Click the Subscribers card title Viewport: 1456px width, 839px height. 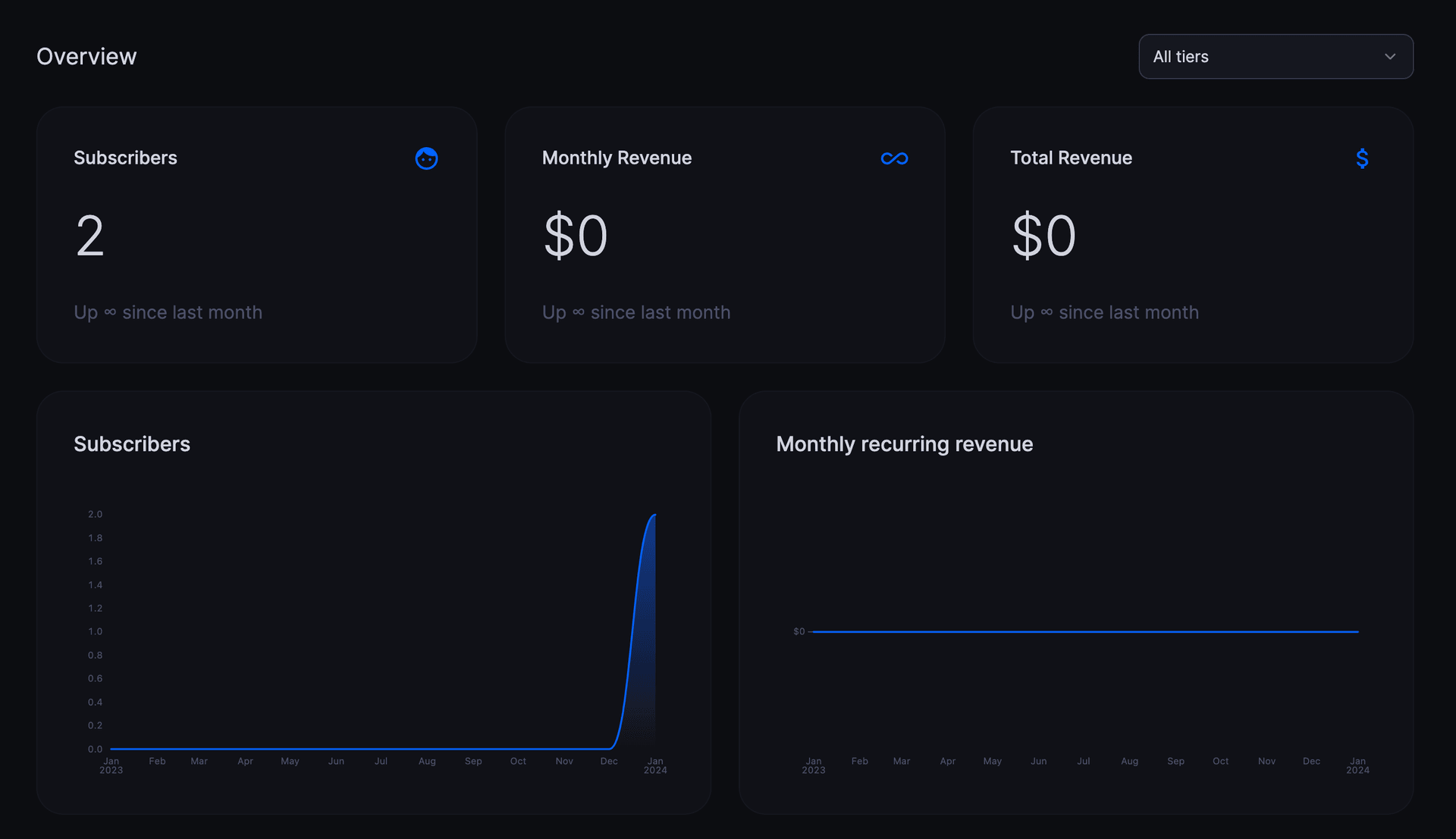[125, 158]
